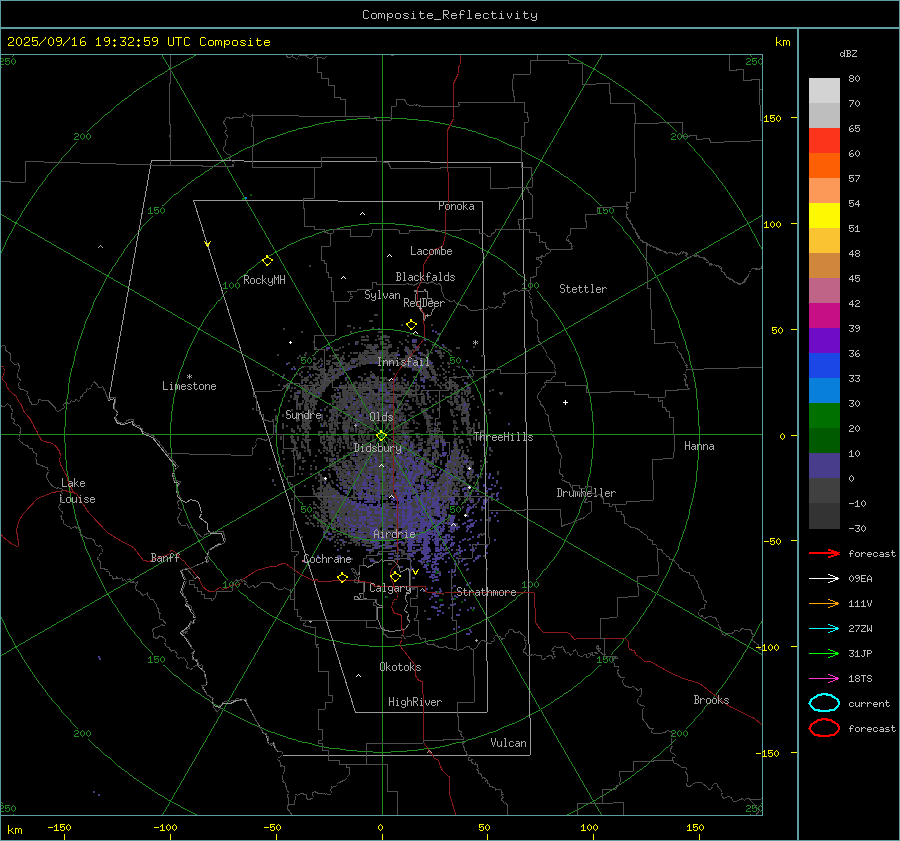Choose the green 31JP arrow legend entry

tap(824, 653)
